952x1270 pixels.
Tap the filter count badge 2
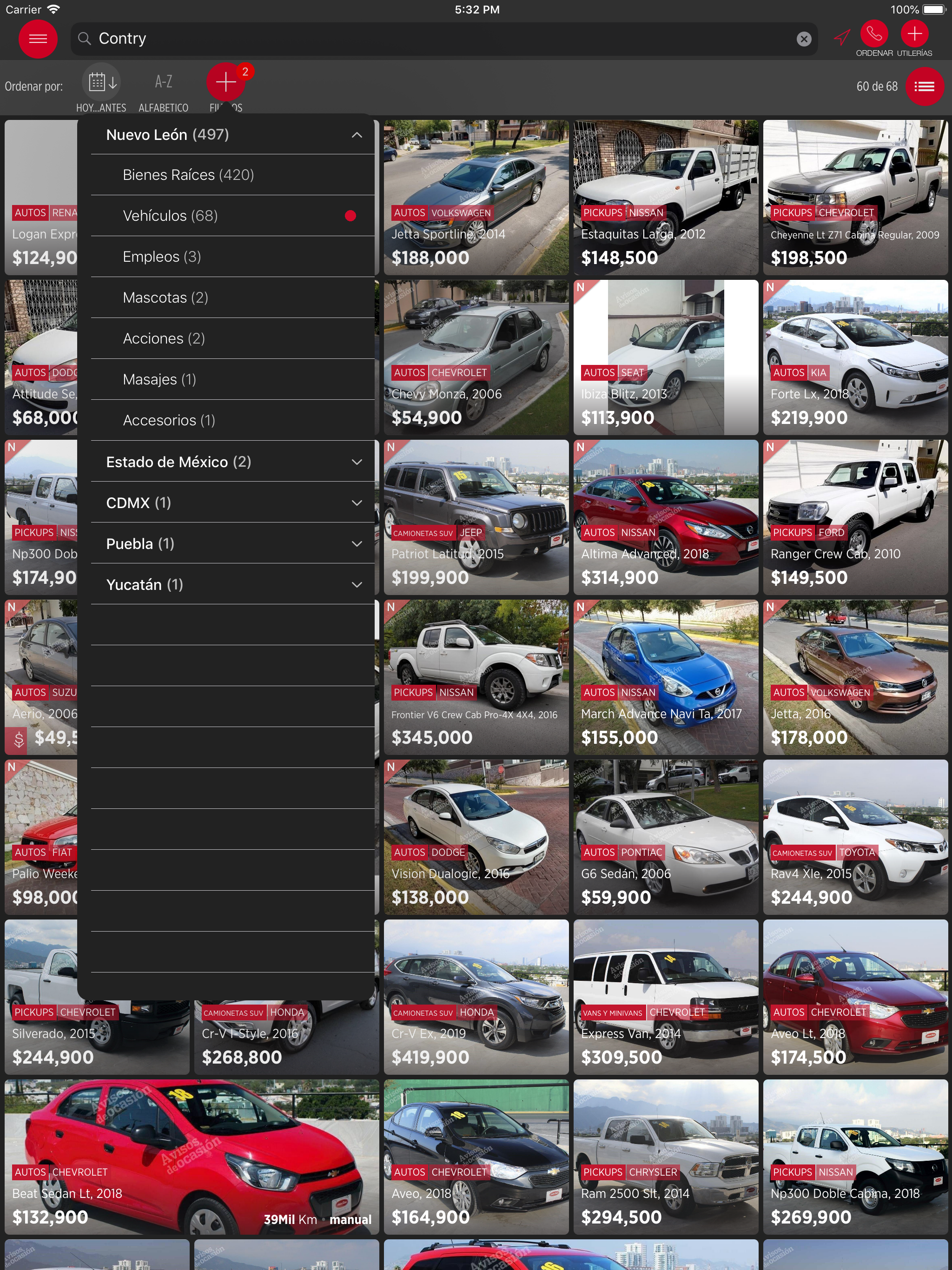[245, 72]
